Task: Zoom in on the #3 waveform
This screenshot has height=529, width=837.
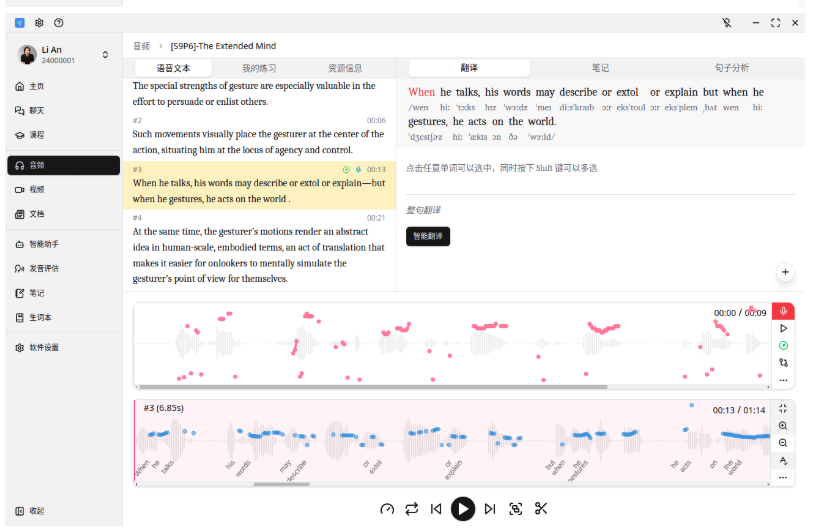Action: 783,426
